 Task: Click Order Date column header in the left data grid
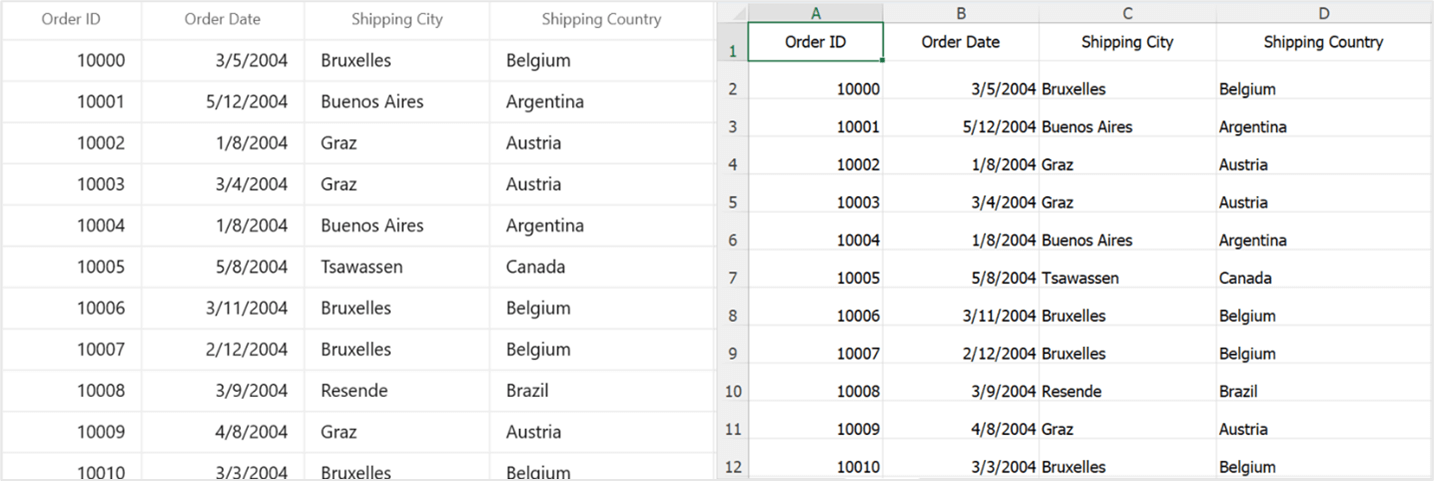click(x=222, y=19)
